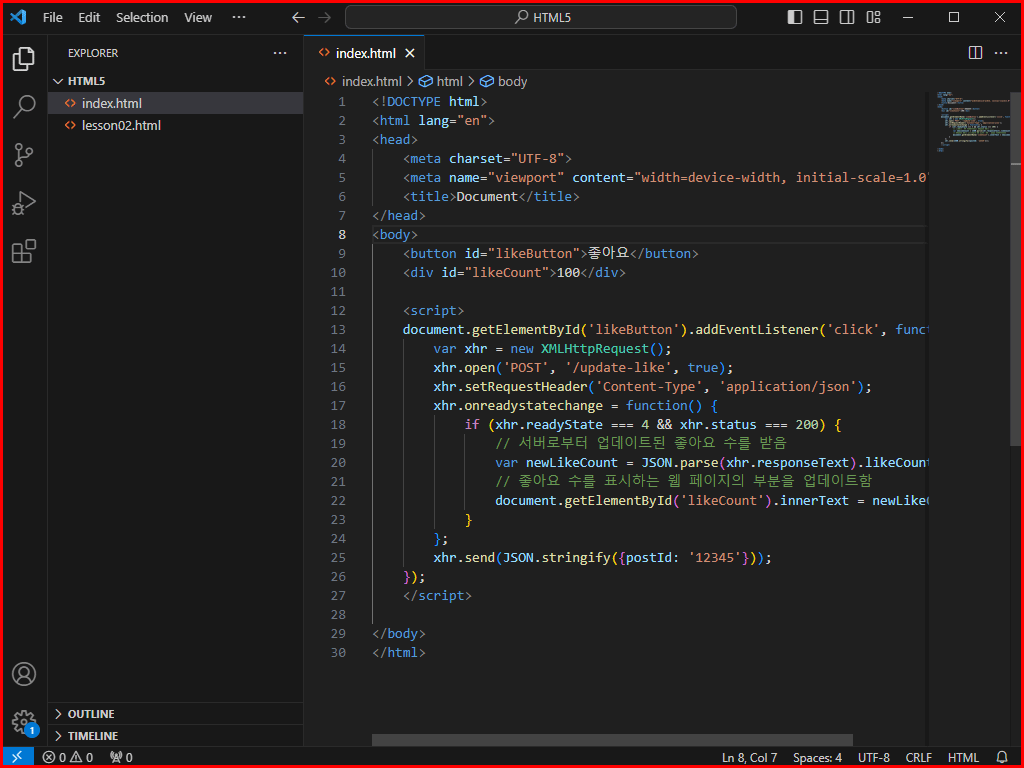Split the editor to the right
The image size is (1024, 768).
[975, 53]
